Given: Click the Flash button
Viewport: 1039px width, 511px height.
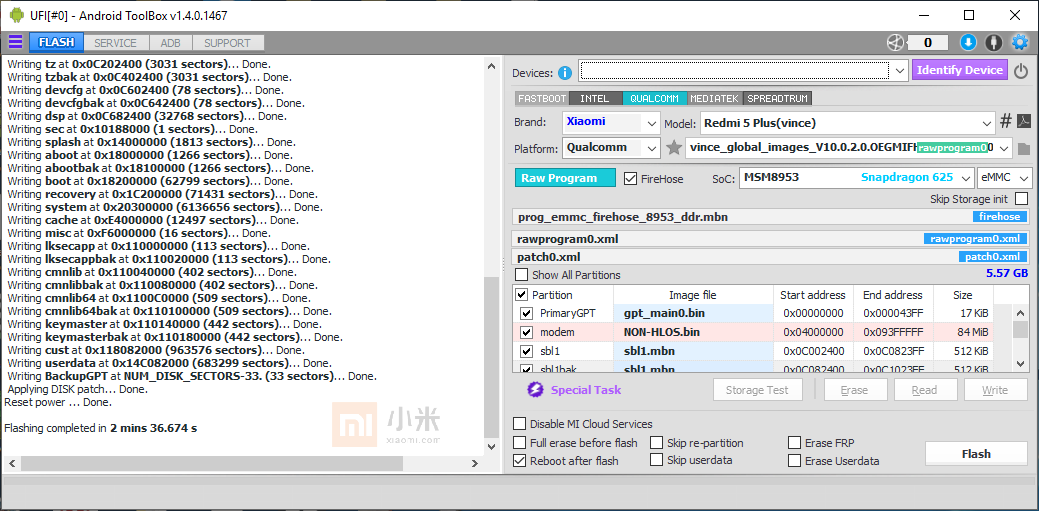Looking at the screenshot, I should 976,453.
